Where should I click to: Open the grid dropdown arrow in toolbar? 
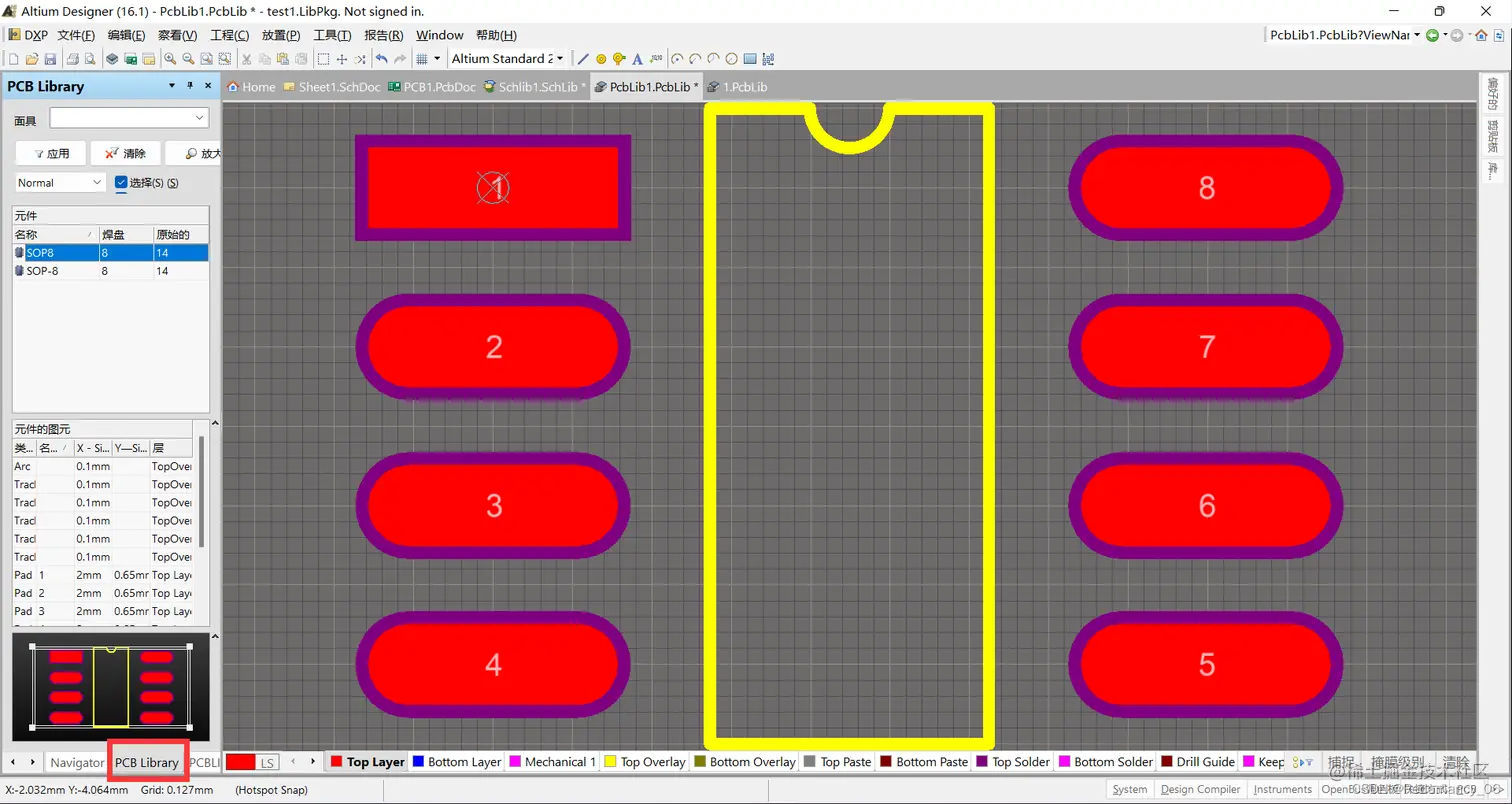click(x=437, y=59)
